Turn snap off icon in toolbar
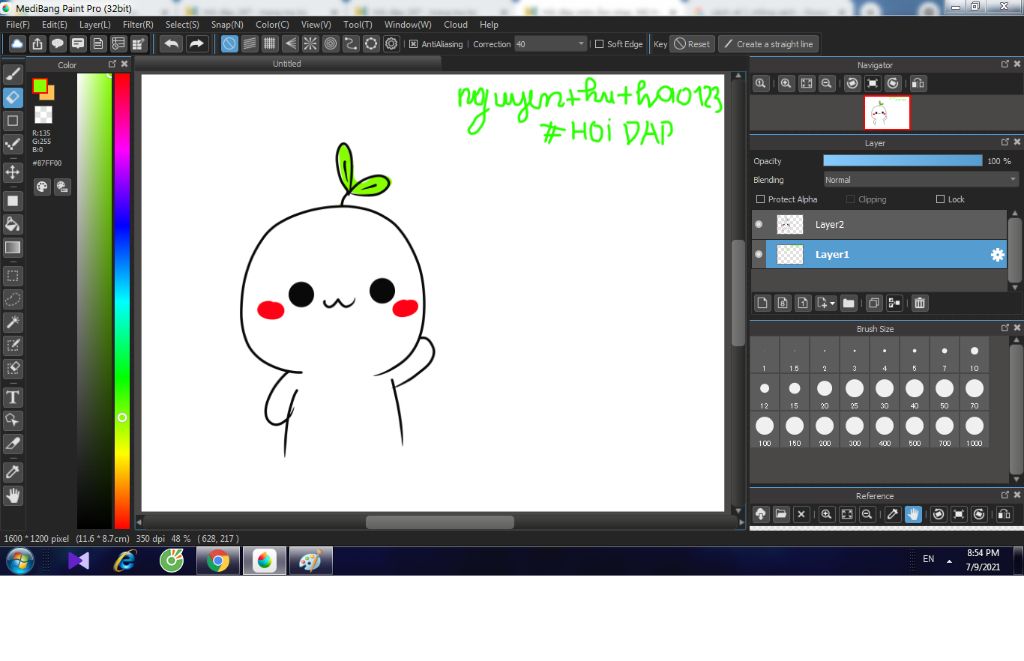Viewport: 1024px width, 661px height. coord(229,44)
